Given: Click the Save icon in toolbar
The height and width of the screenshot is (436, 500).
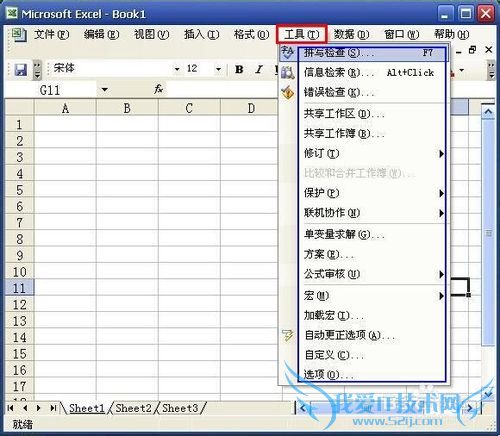Looking at the screenshot, I should click(21, 70).
